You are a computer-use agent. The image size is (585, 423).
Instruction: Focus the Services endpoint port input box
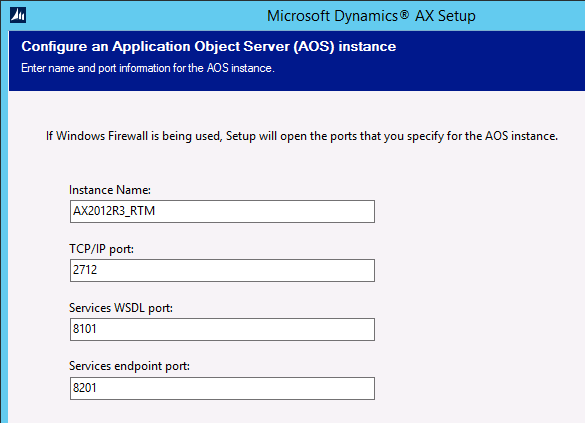tap(222, 388)
